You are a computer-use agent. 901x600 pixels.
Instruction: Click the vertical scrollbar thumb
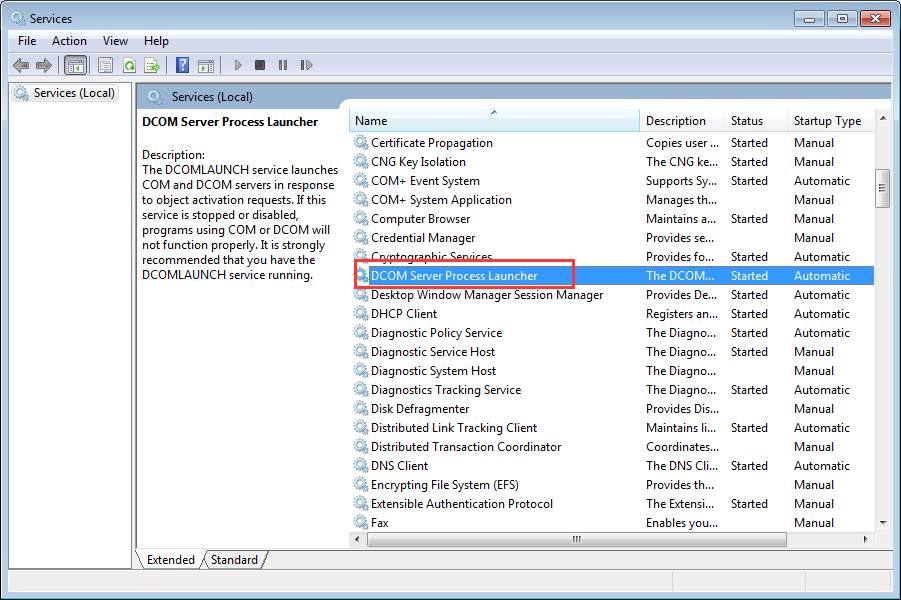pos(883,188)
